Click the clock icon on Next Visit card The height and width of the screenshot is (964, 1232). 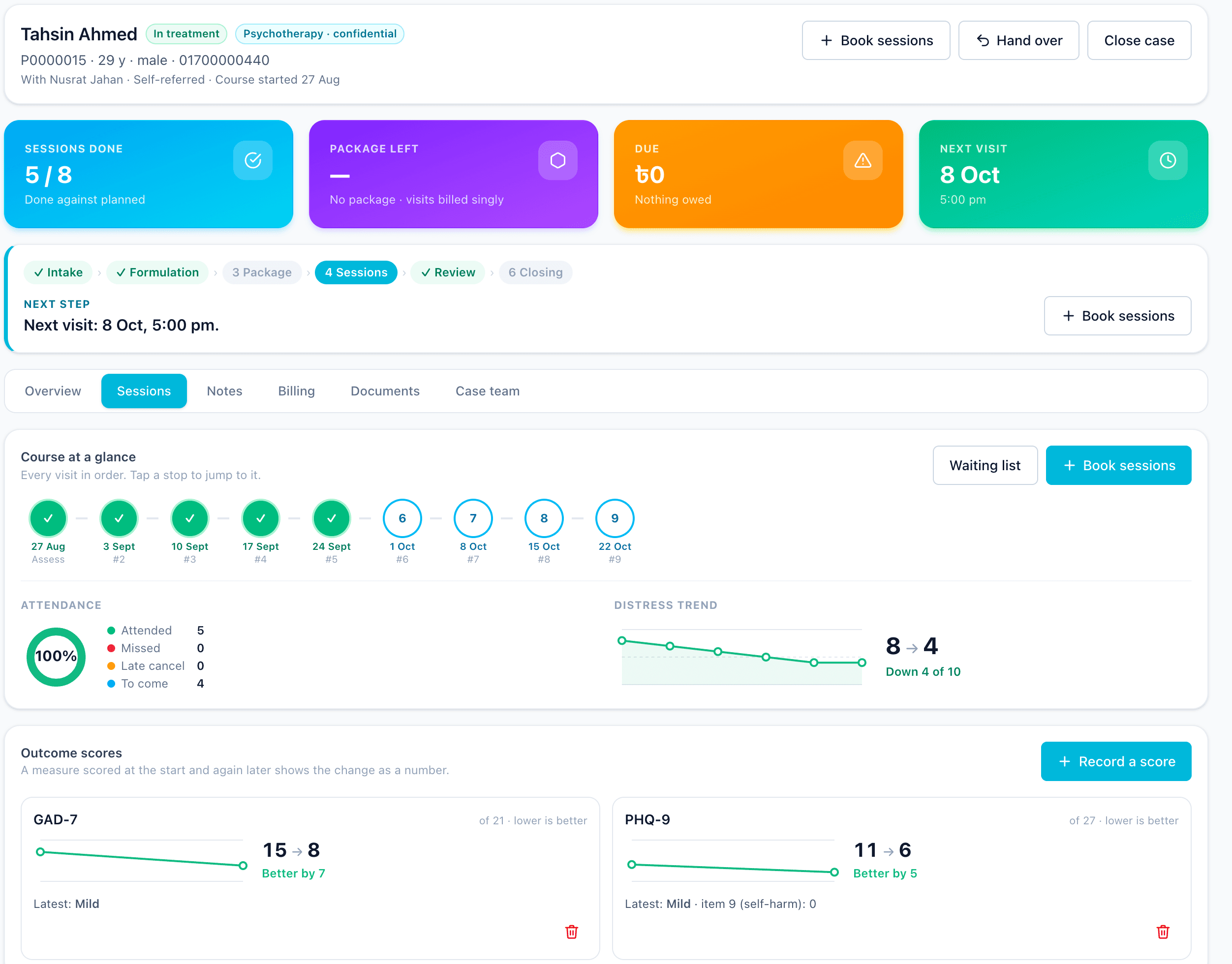tap(1167, 160)
